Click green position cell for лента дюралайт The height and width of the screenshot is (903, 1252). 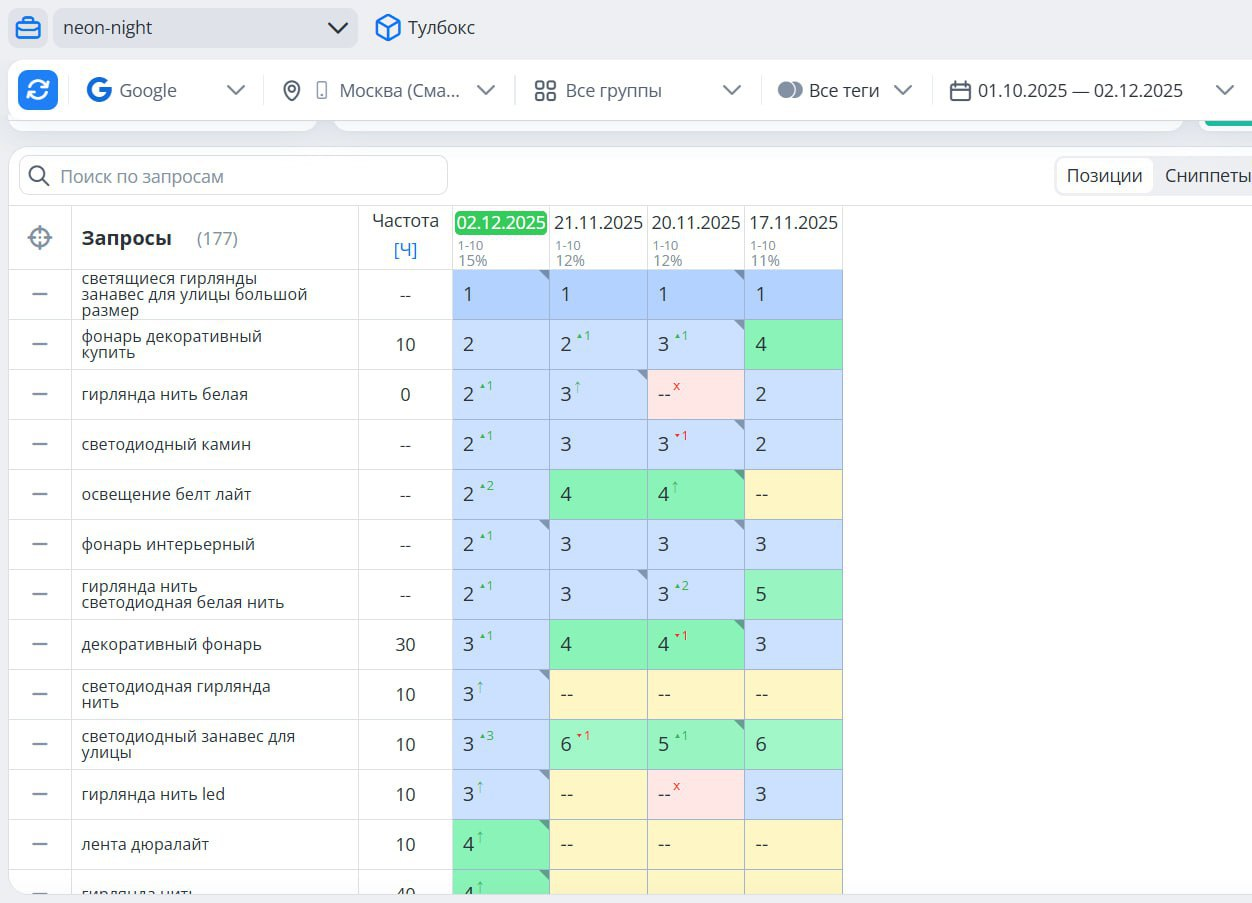pyautogui.click(x=500, y=844)
